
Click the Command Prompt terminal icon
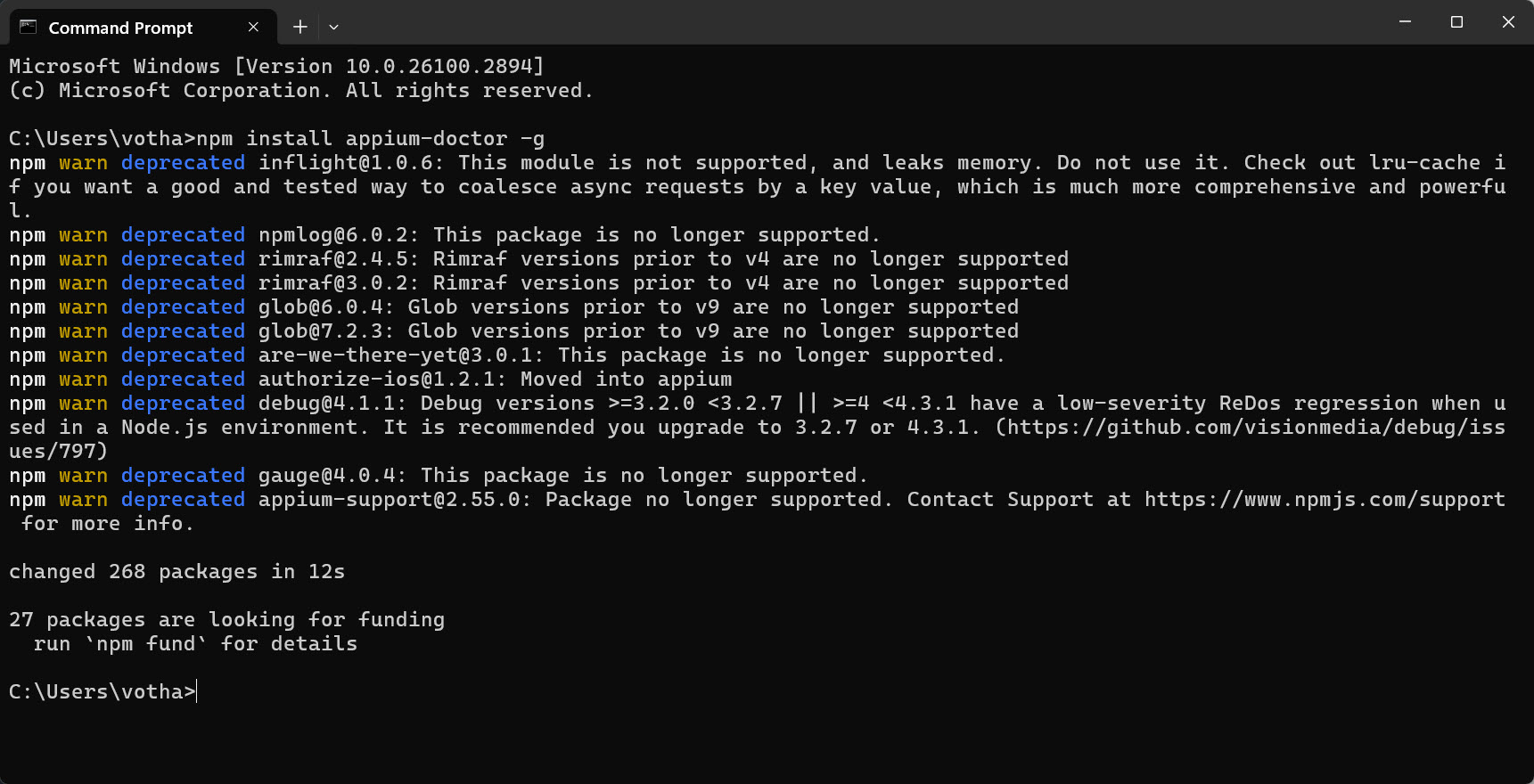click(x=29, y=27)
